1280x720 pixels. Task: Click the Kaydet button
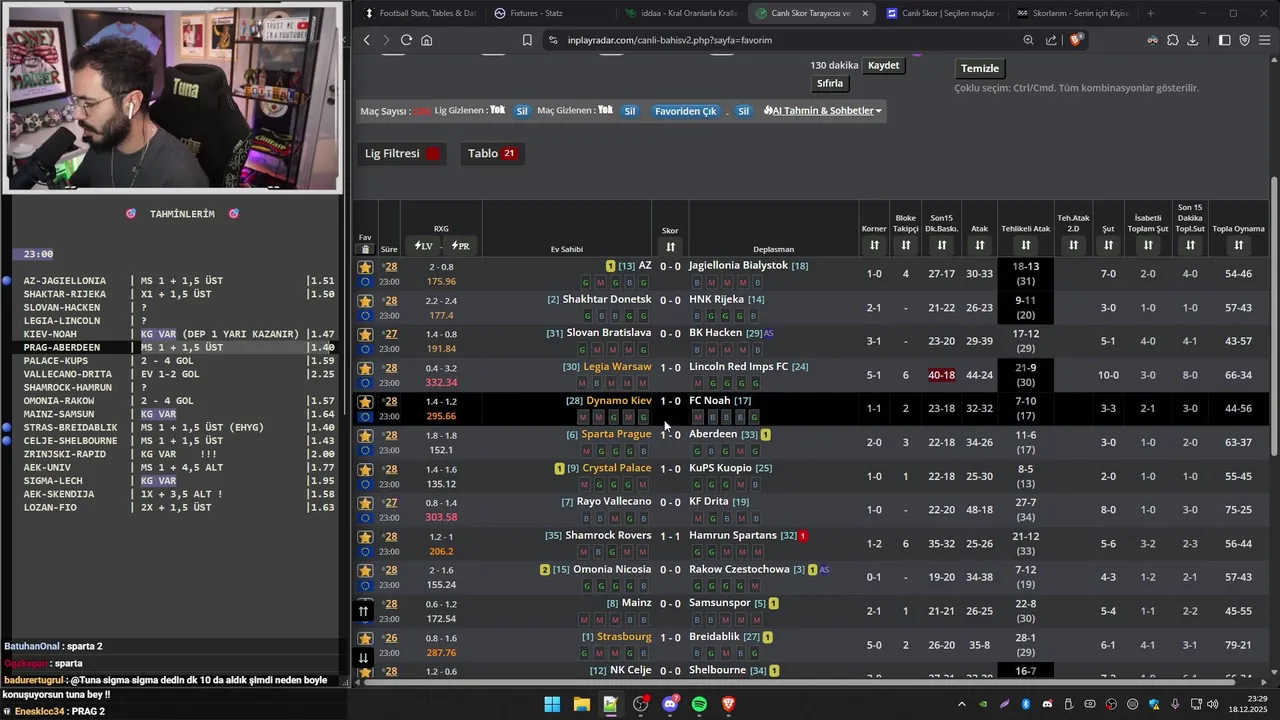[x=883, y=65]
